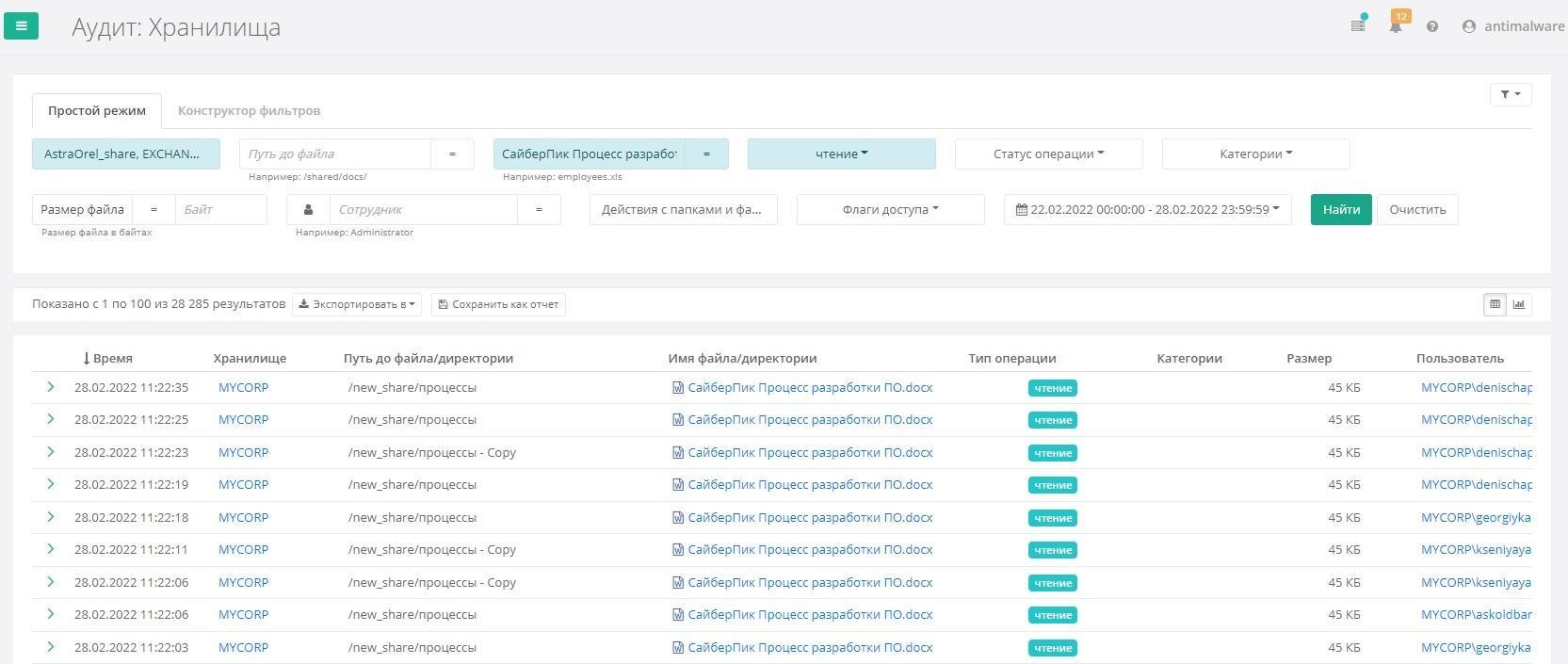Expand the row at 28.02.2022 11:22:11
Screen dimensions: 1568x664
50,549
